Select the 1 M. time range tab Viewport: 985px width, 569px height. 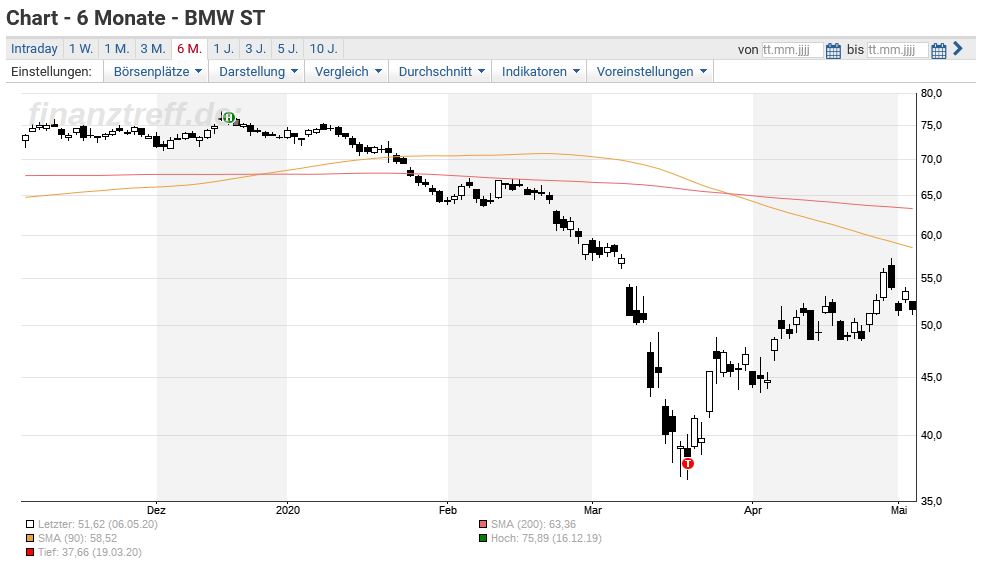[117, 49]
